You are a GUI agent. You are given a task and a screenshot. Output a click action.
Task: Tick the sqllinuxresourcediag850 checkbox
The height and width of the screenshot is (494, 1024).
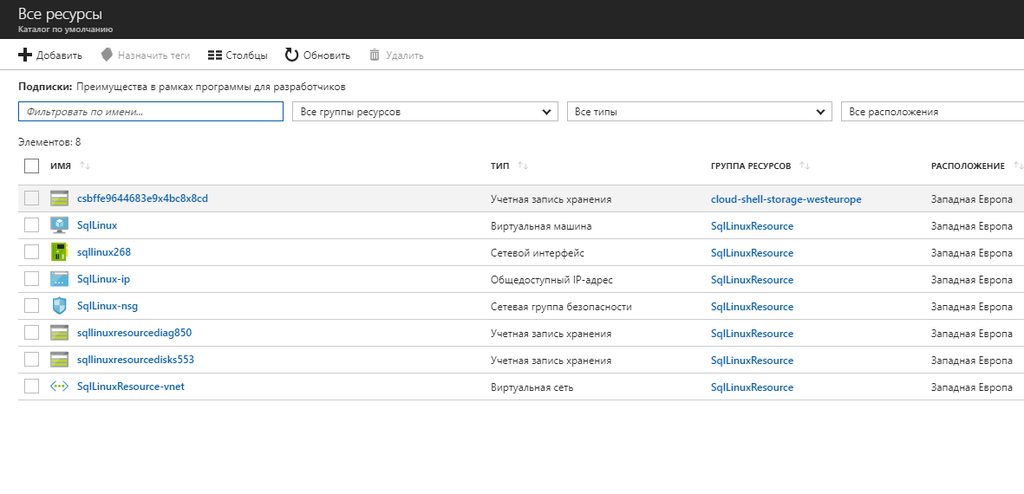pyautogui.click(x=31, y=333)
